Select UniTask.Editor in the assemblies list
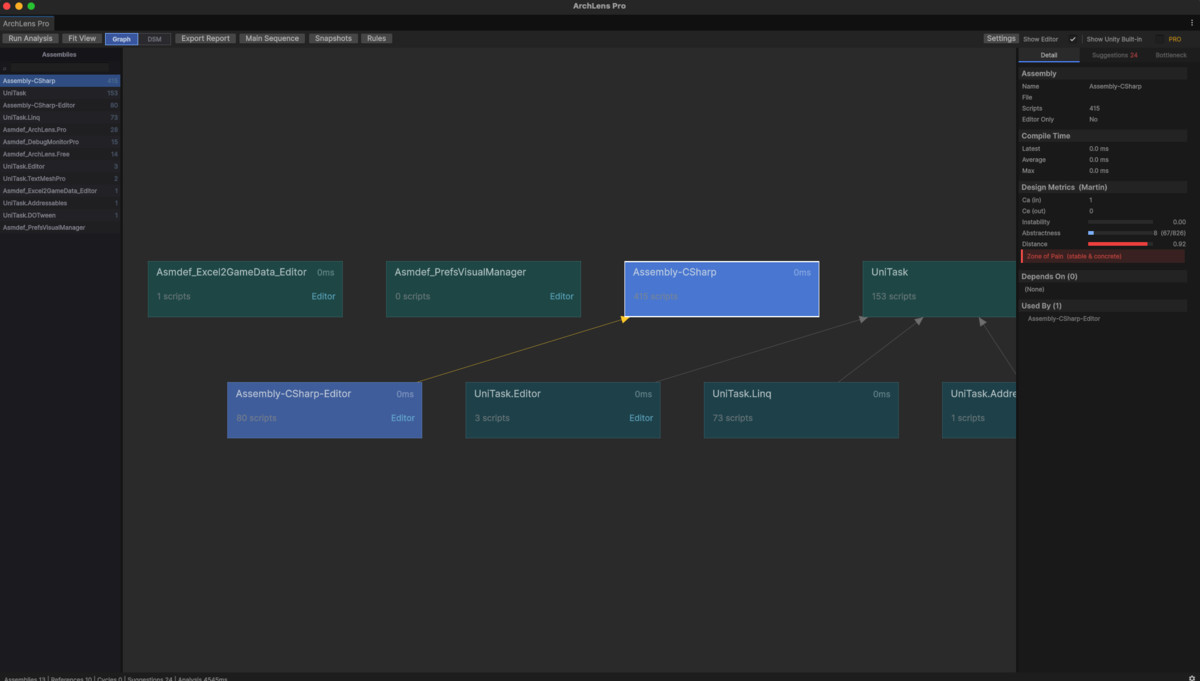 tap(60, 166)
